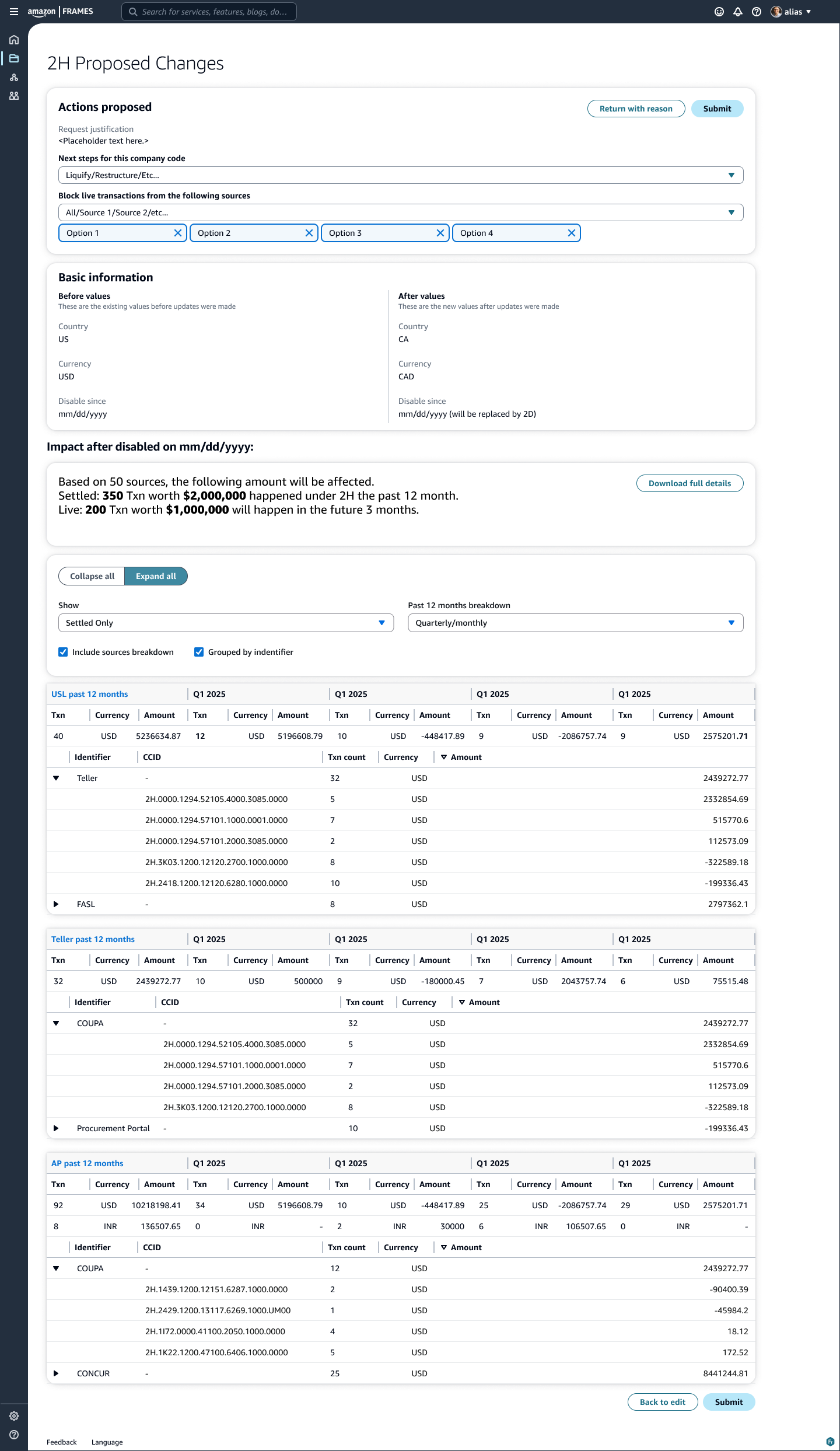Screen dimensions: 840x1451
Task: Expand the CONCUR identifier row
Action: click(56, 1373)
